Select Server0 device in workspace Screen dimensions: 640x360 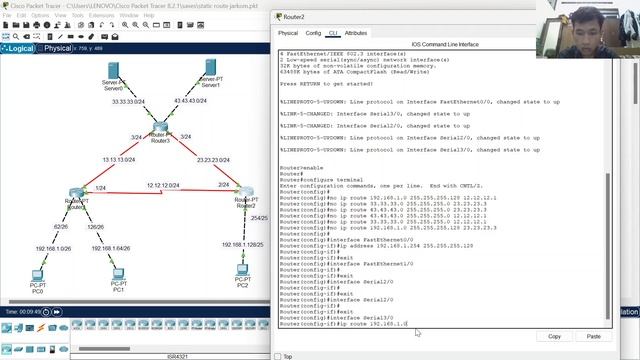coord(113,71)
